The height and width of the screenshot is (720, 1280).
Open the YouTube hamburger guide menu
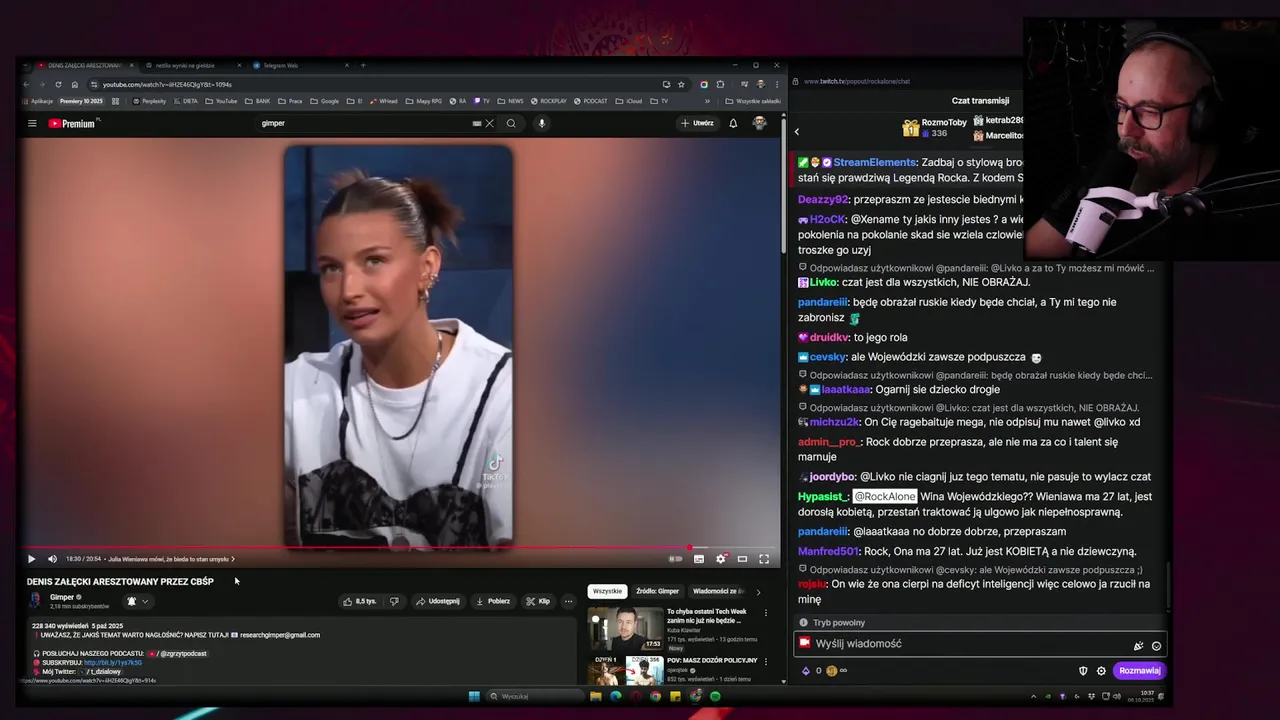pyautogui.click(x=32, y=124)
